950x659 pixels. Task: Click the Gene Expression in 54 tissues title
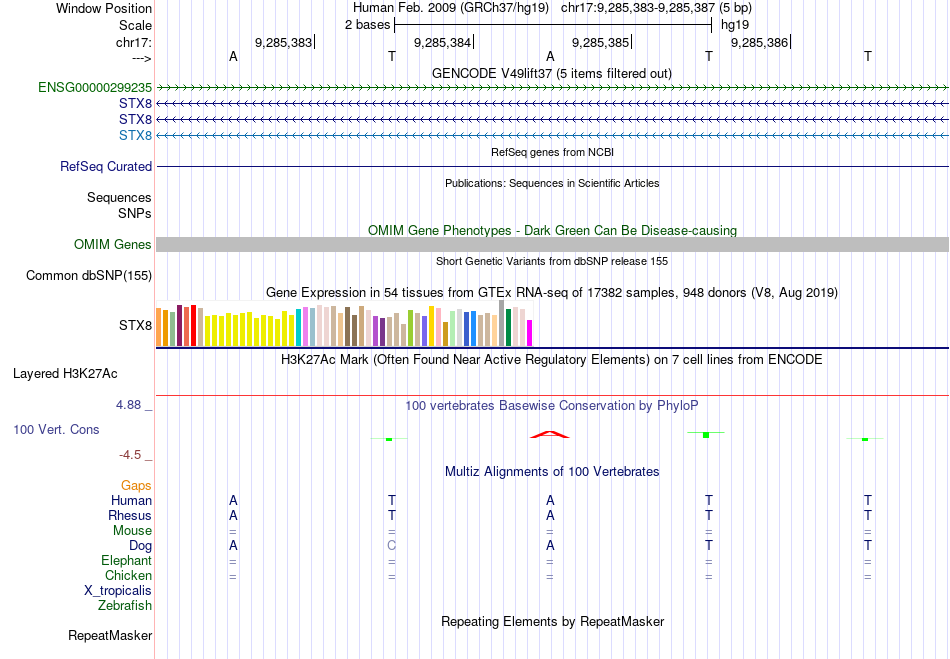point(551,293)
